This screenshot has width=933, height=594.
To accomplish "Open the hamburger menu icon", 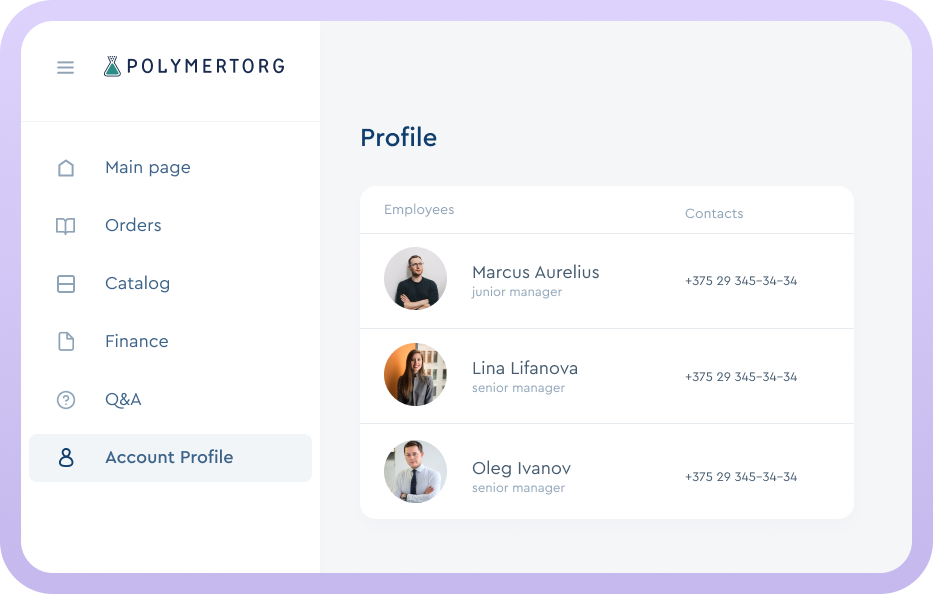I will coord(65,68).
